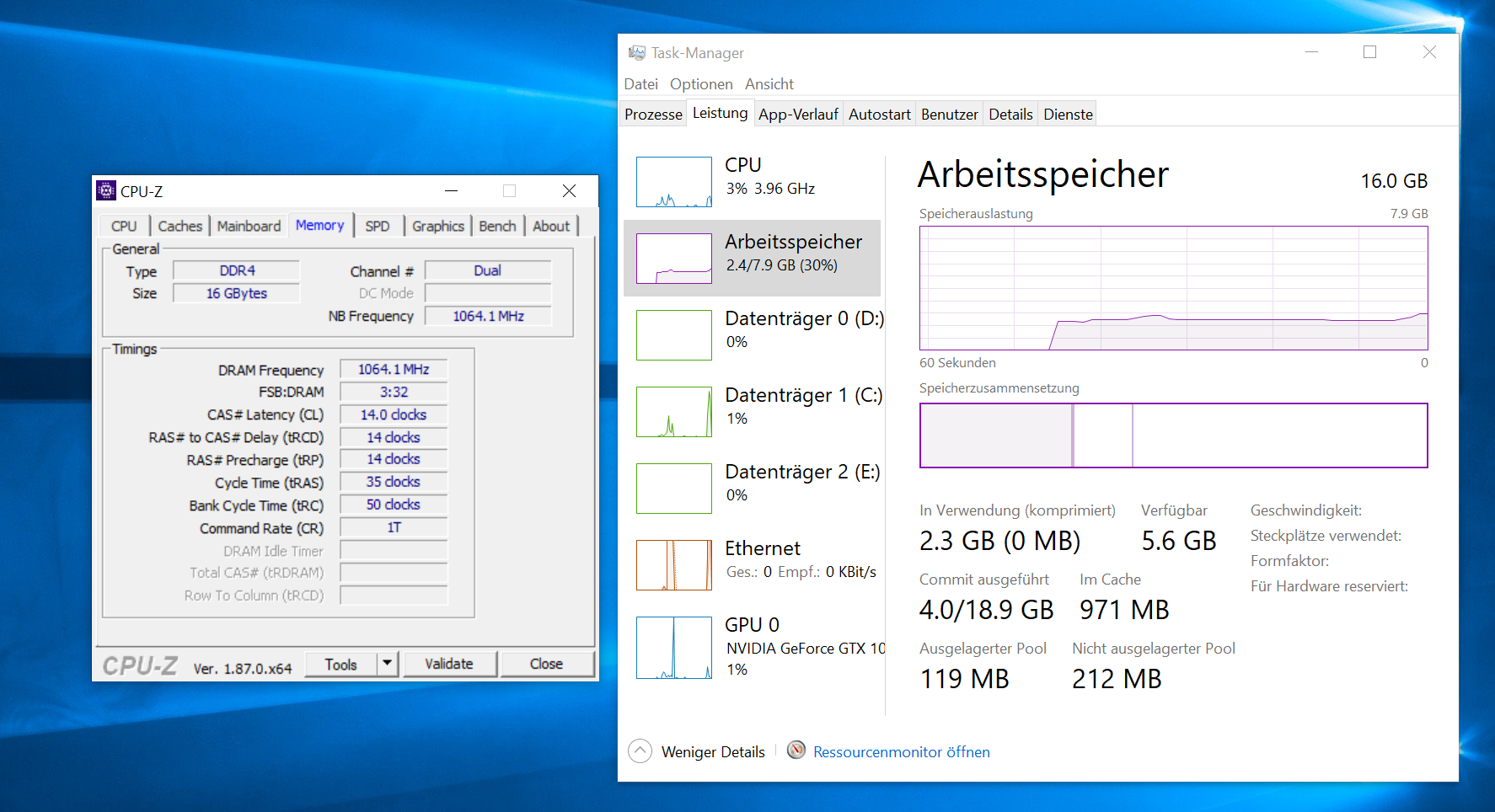Click the Speicherzusammensetzung memory composition bar
The height and width of the screenshot is (812, 1495).
1173,435
